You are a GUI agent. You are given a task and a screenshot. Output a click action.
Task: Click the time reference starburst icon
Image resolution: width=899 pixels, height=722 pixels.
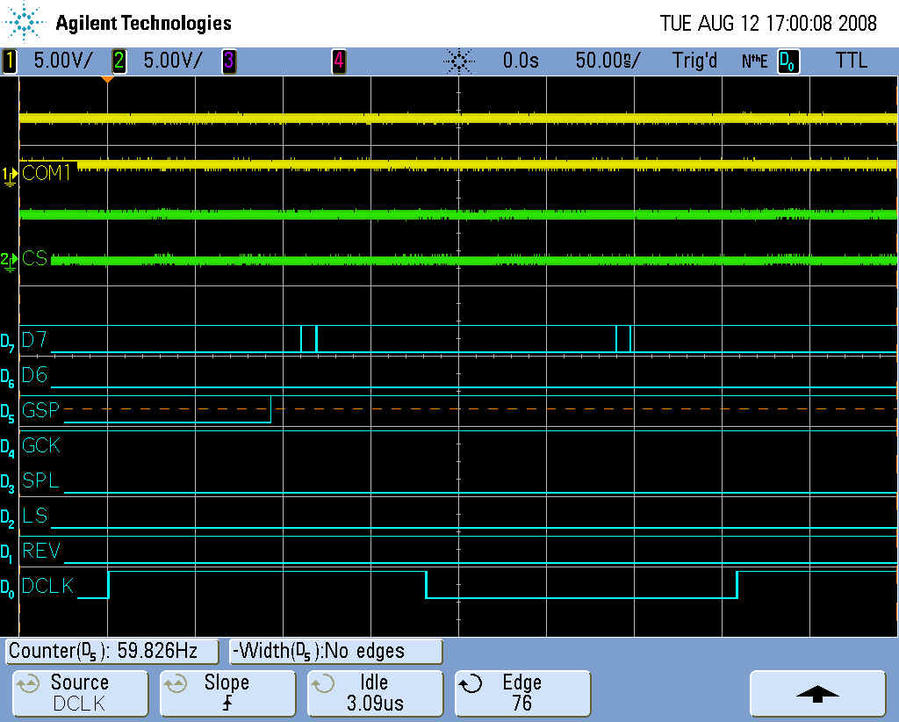[458, 61]
